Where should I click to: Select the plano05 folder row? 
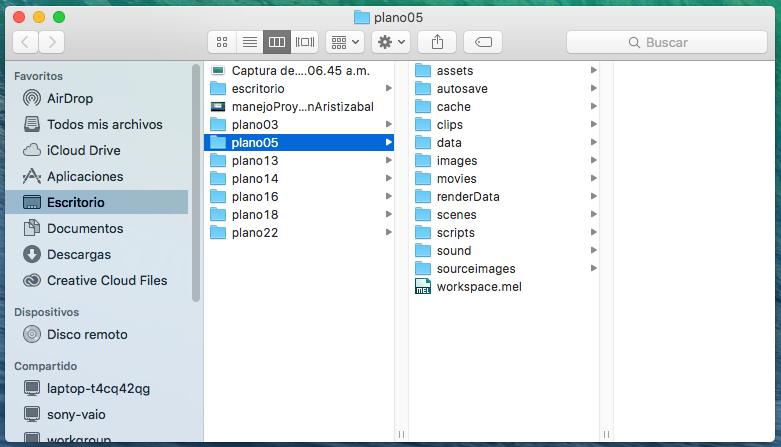(299, 143)
